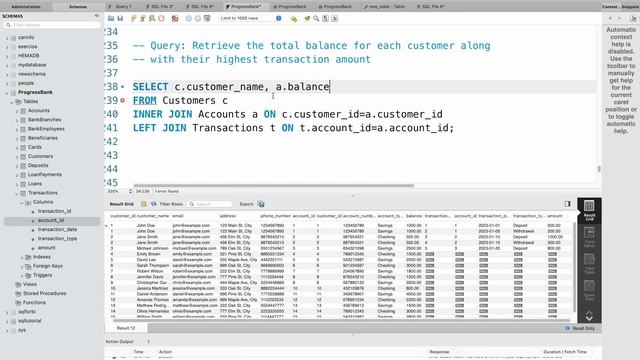Viewport: 640px width, 360px height.
Task: Open find panel magnifier icon
Action: (316, 18)
